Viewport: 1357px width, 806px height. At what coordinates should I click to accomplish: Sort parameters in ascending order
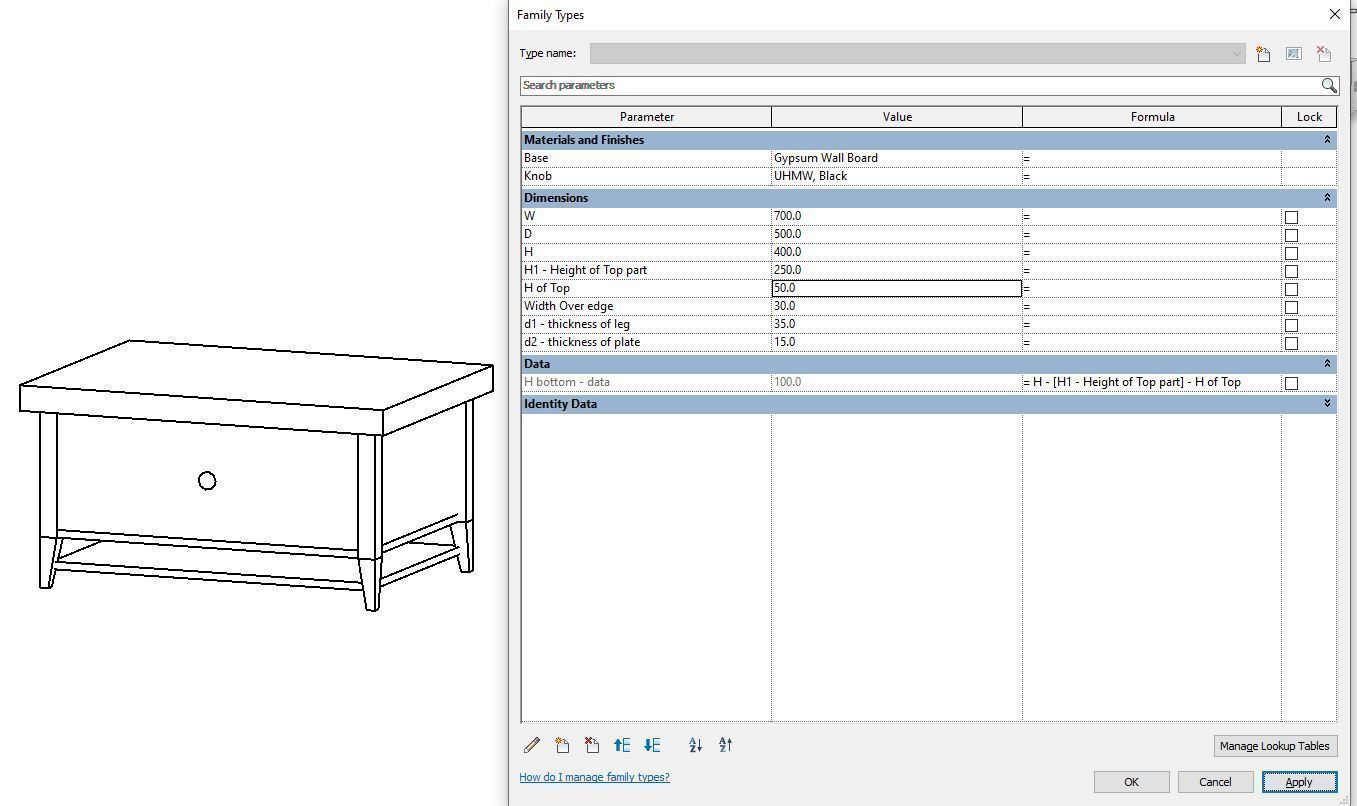694,745
